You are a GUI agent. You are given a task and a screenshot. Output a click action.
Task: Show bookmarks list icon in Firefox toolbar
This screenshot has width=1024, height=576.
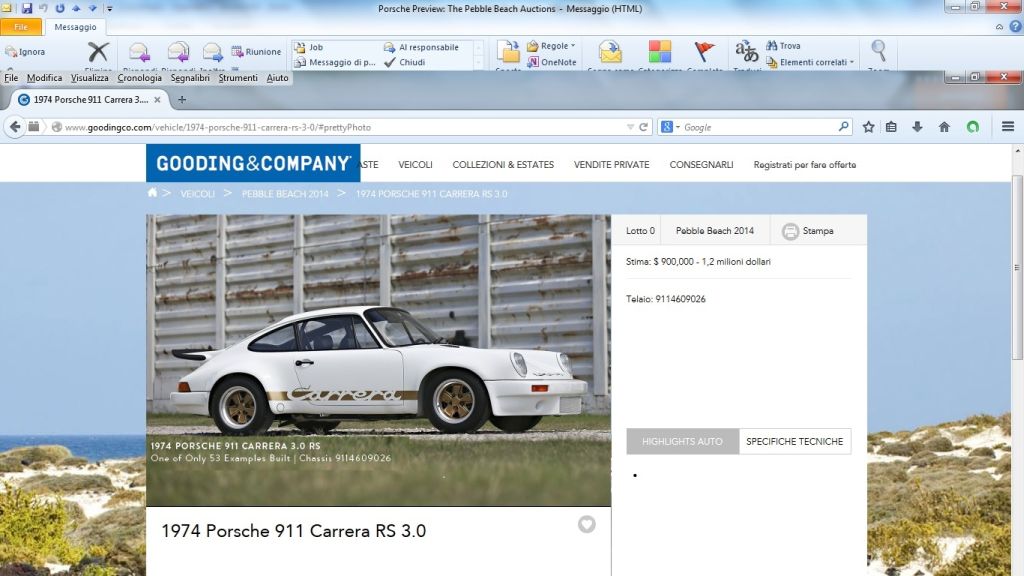click(891, 127)
